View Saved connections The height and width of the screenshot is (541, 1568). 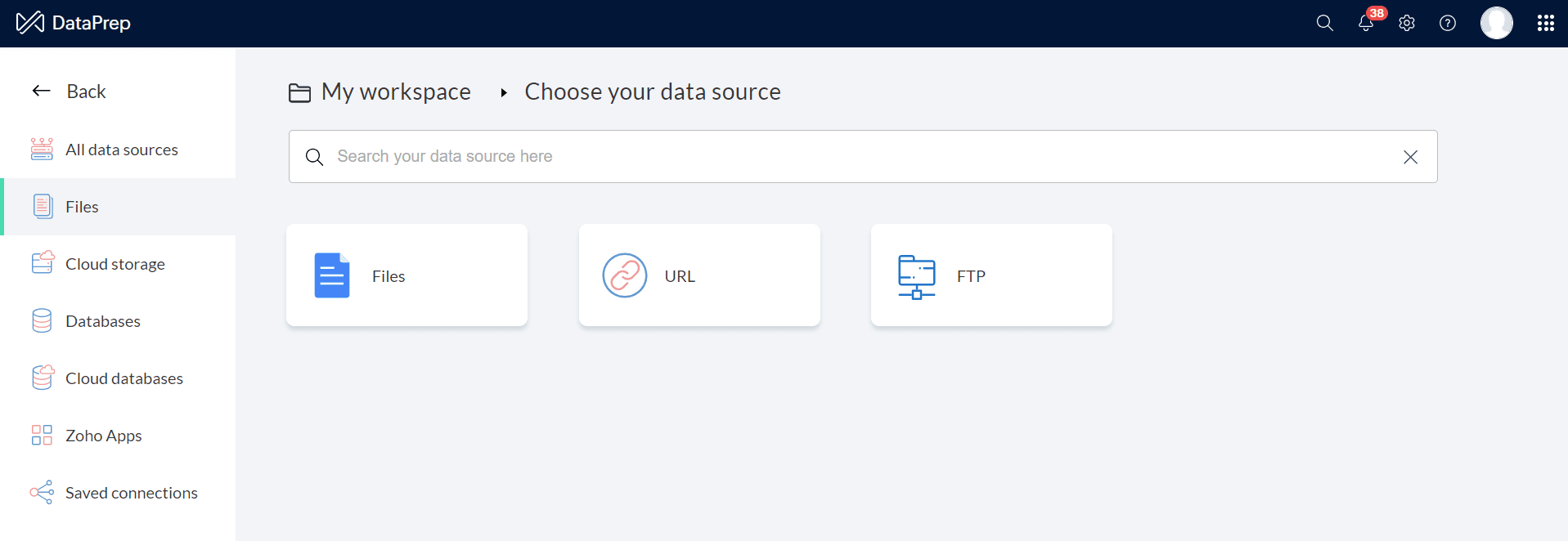pos(131,493)
